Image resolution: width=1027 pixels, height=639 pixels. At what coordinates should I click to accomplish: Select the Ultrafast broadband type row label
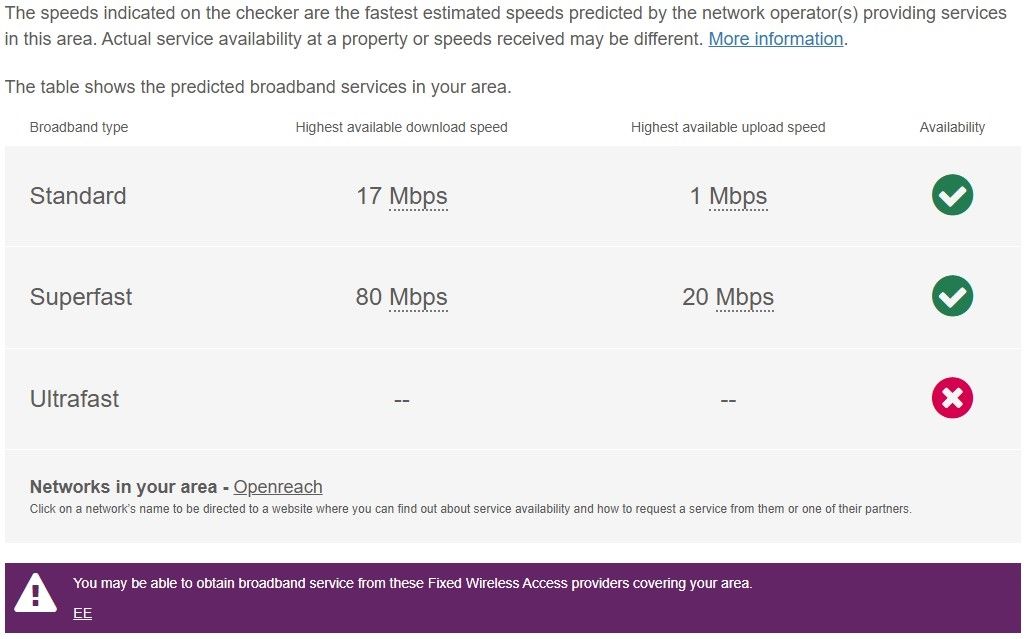tap(75, 399)
